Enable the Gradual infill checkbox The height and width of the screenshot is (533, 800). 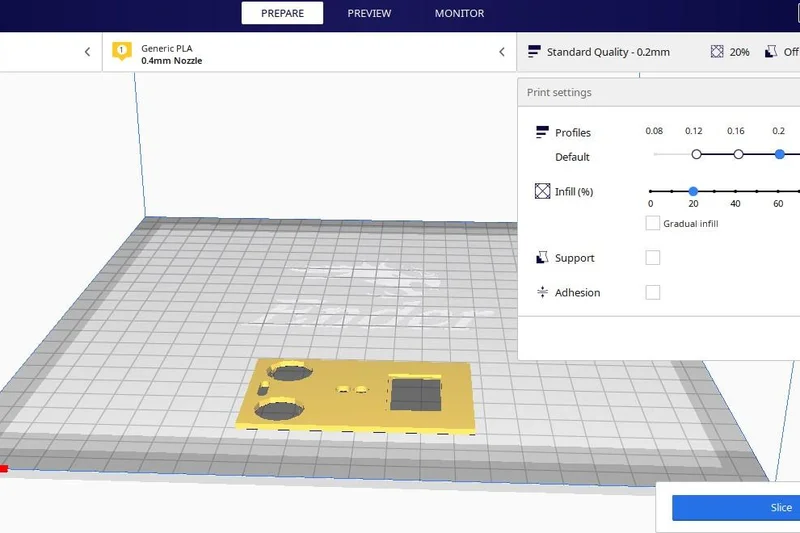click(653, 223)
